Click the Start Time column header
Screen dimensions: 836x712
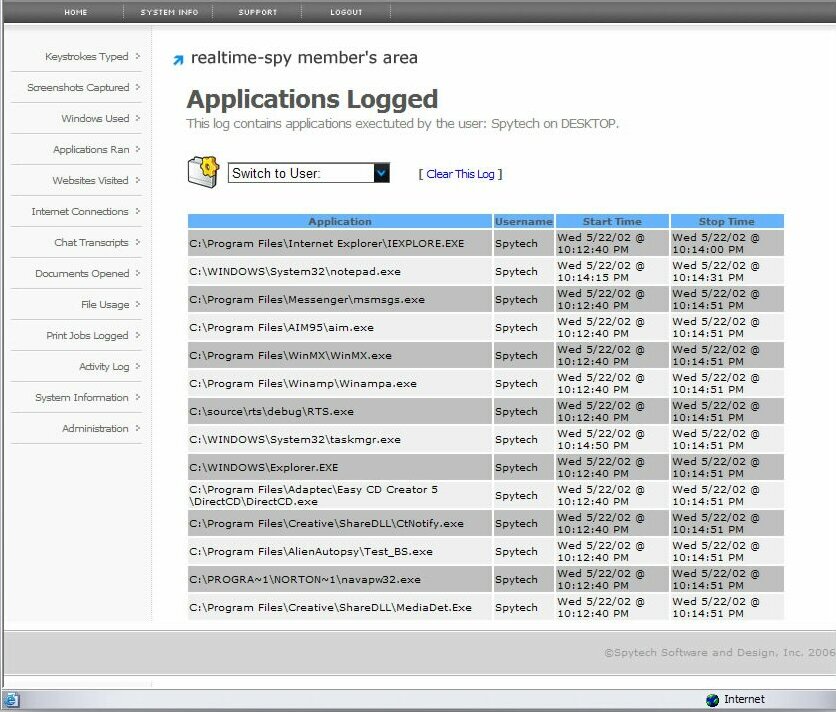tap(612, 221)
